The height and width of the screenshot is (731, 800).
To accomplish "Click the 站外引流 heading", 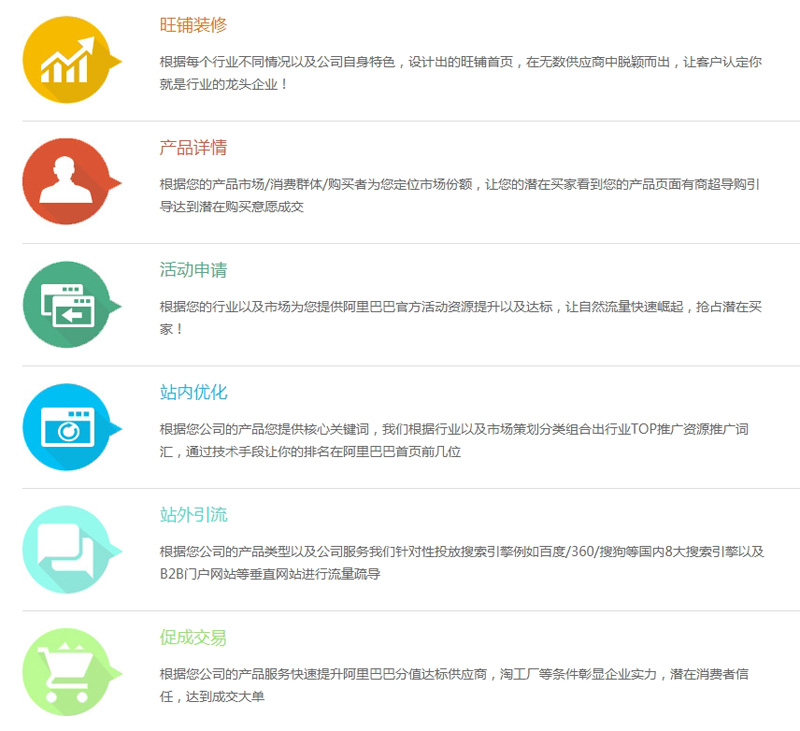I will click(x=193, y=515).
